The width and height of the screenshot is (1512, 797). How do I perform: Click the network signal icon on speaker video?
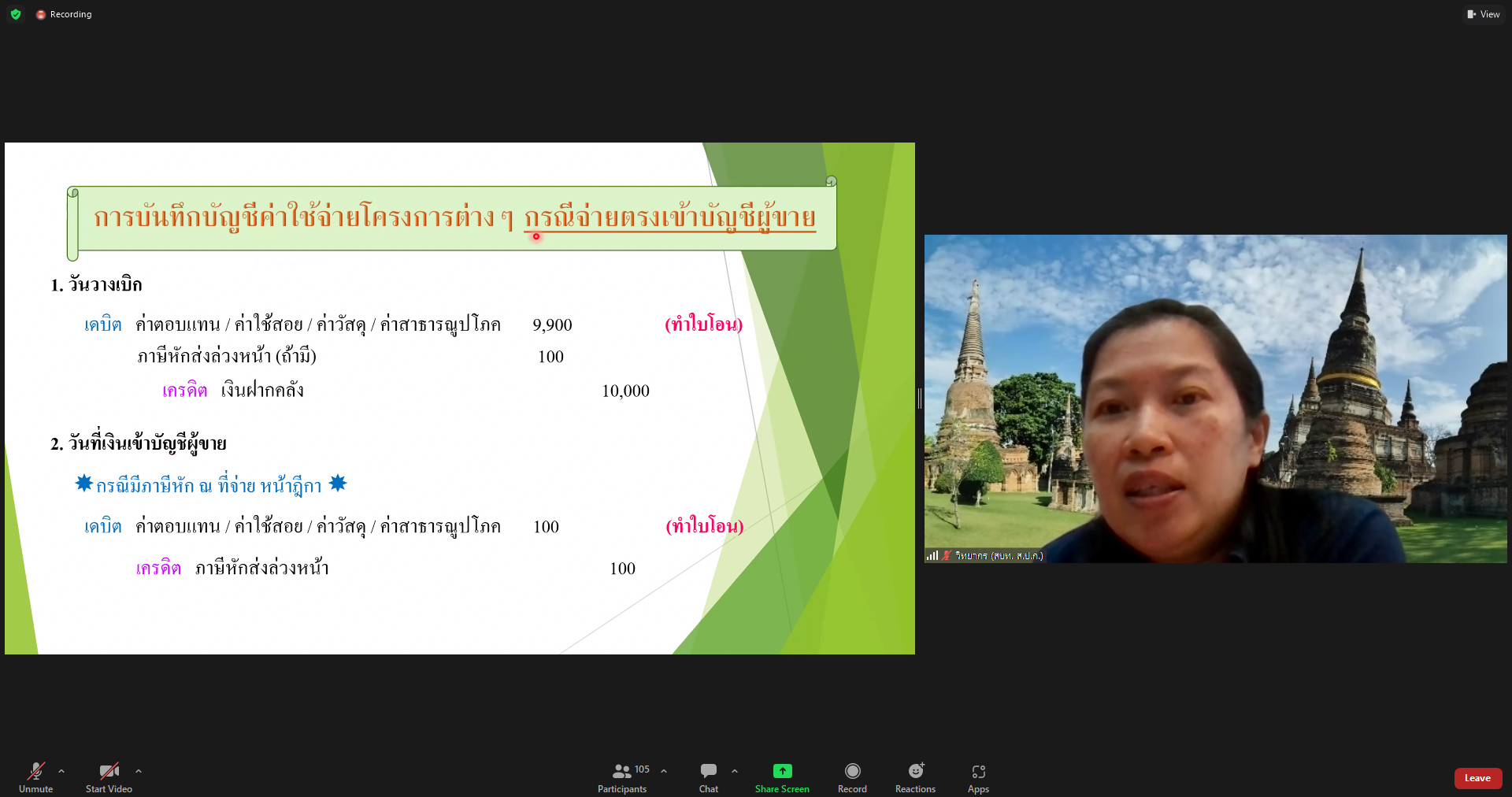pos(932,555)
